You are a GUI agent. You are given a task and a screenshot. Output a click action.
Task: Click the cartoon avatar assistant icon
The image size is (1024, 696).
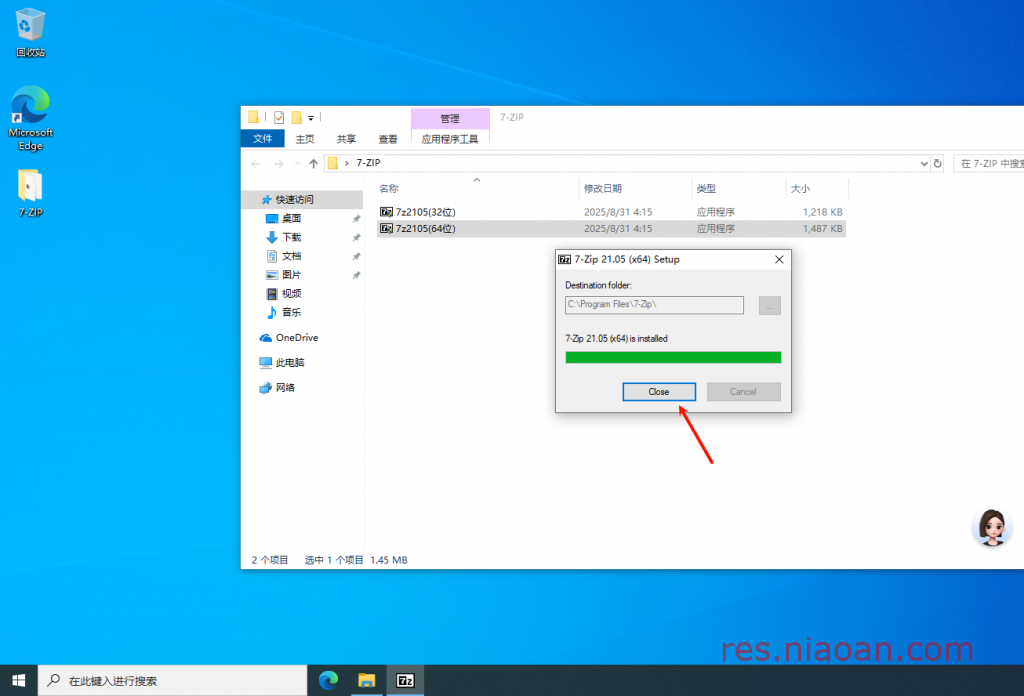991,527
